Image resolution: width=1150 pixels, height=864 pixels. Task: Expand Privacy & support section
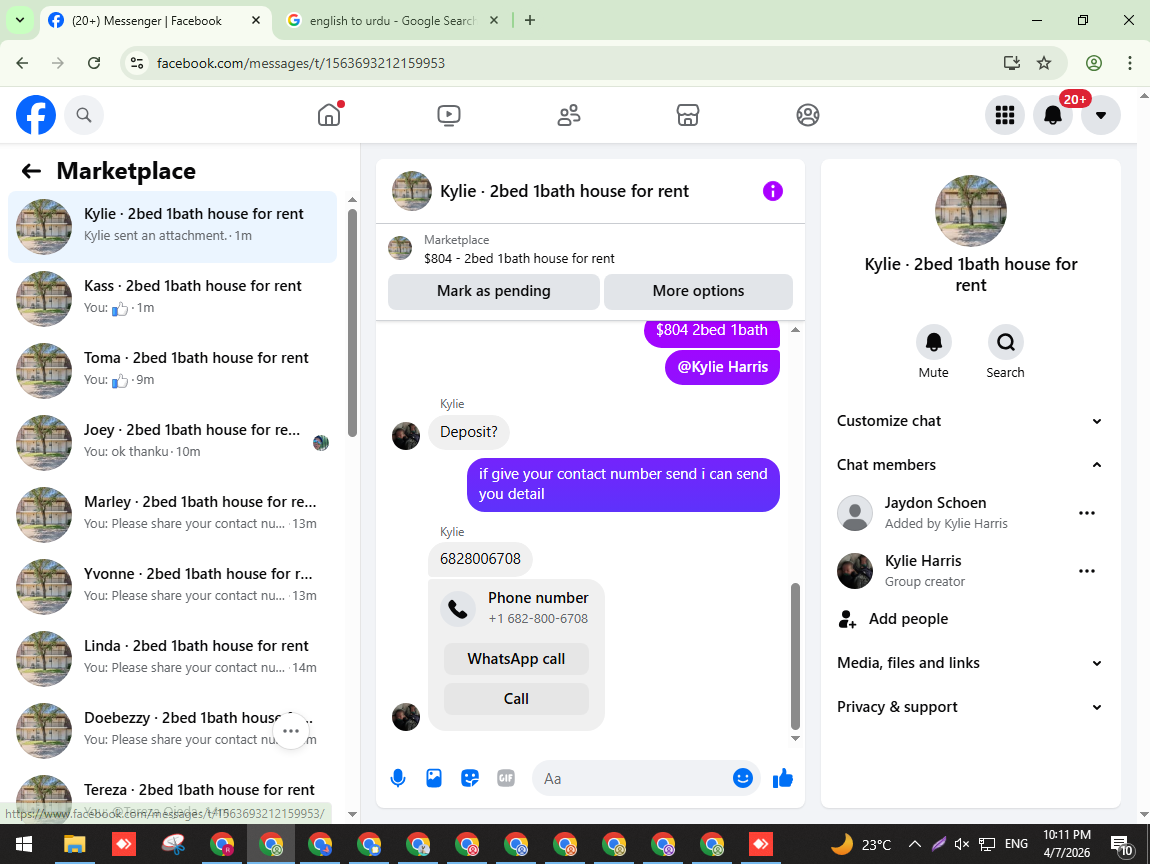[x=970, y=707]
